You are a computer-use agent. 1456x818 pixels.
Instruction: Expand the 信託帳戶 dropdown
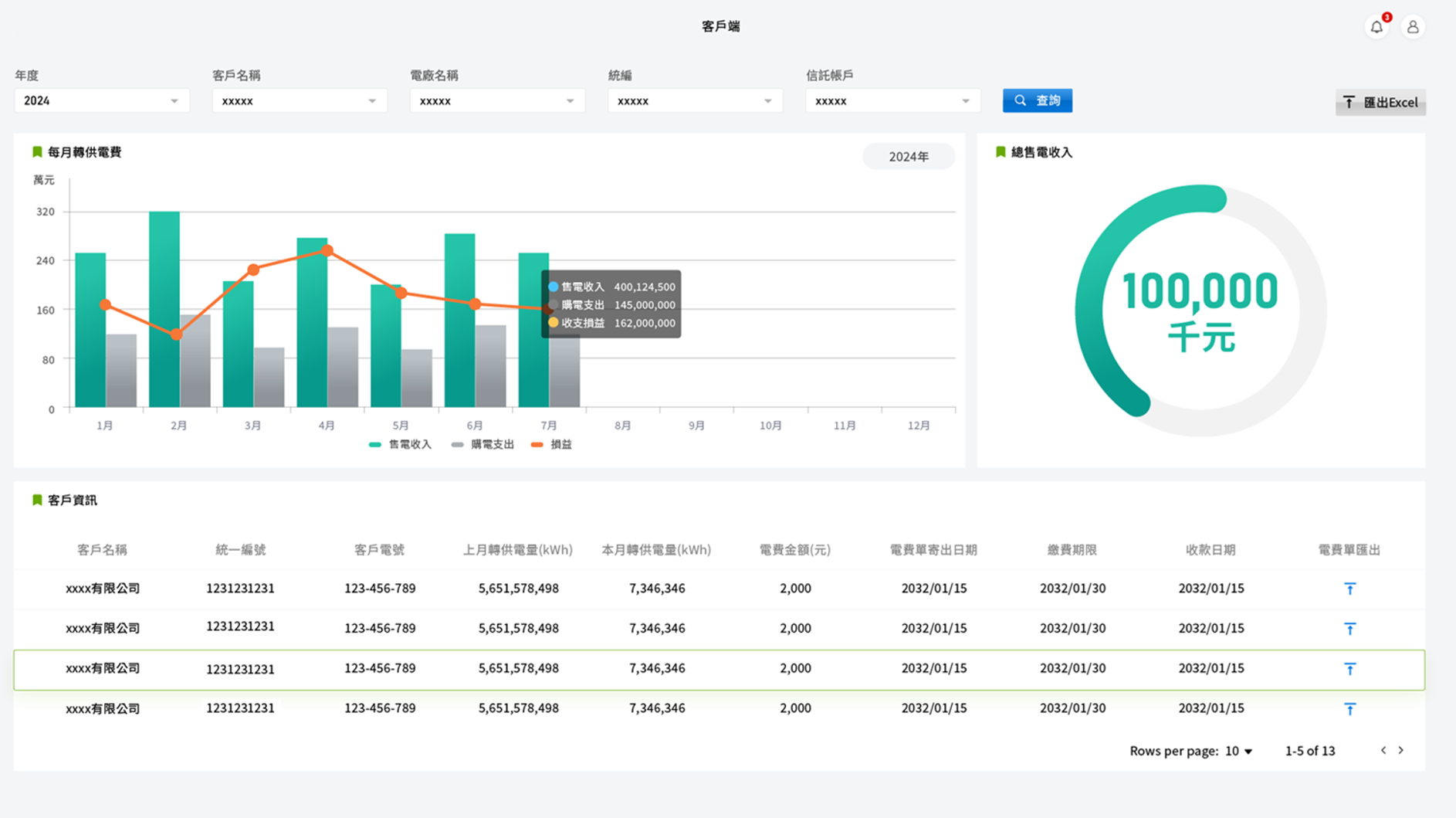click(x=892, y=100)
